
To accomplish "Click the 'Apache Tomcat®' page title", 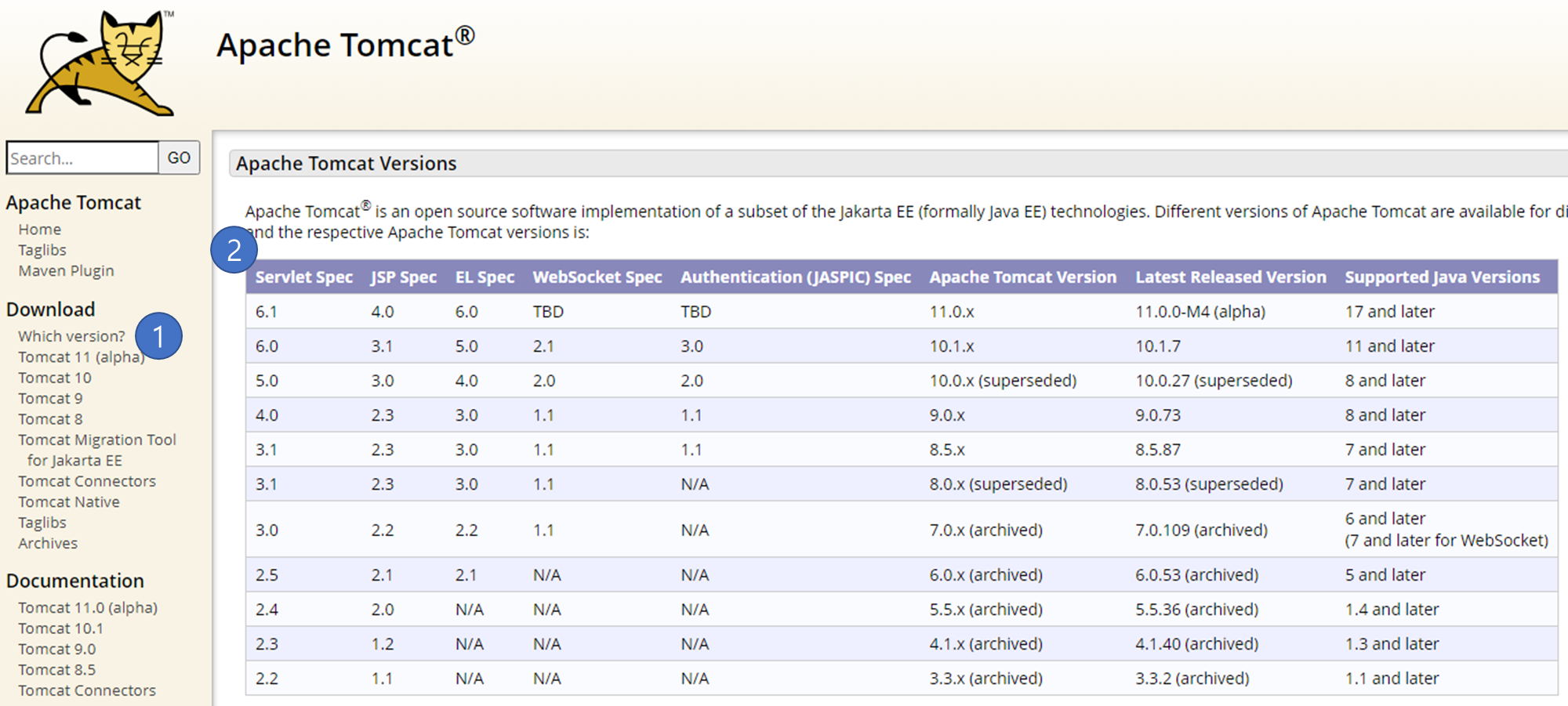I will coord(346,43).
